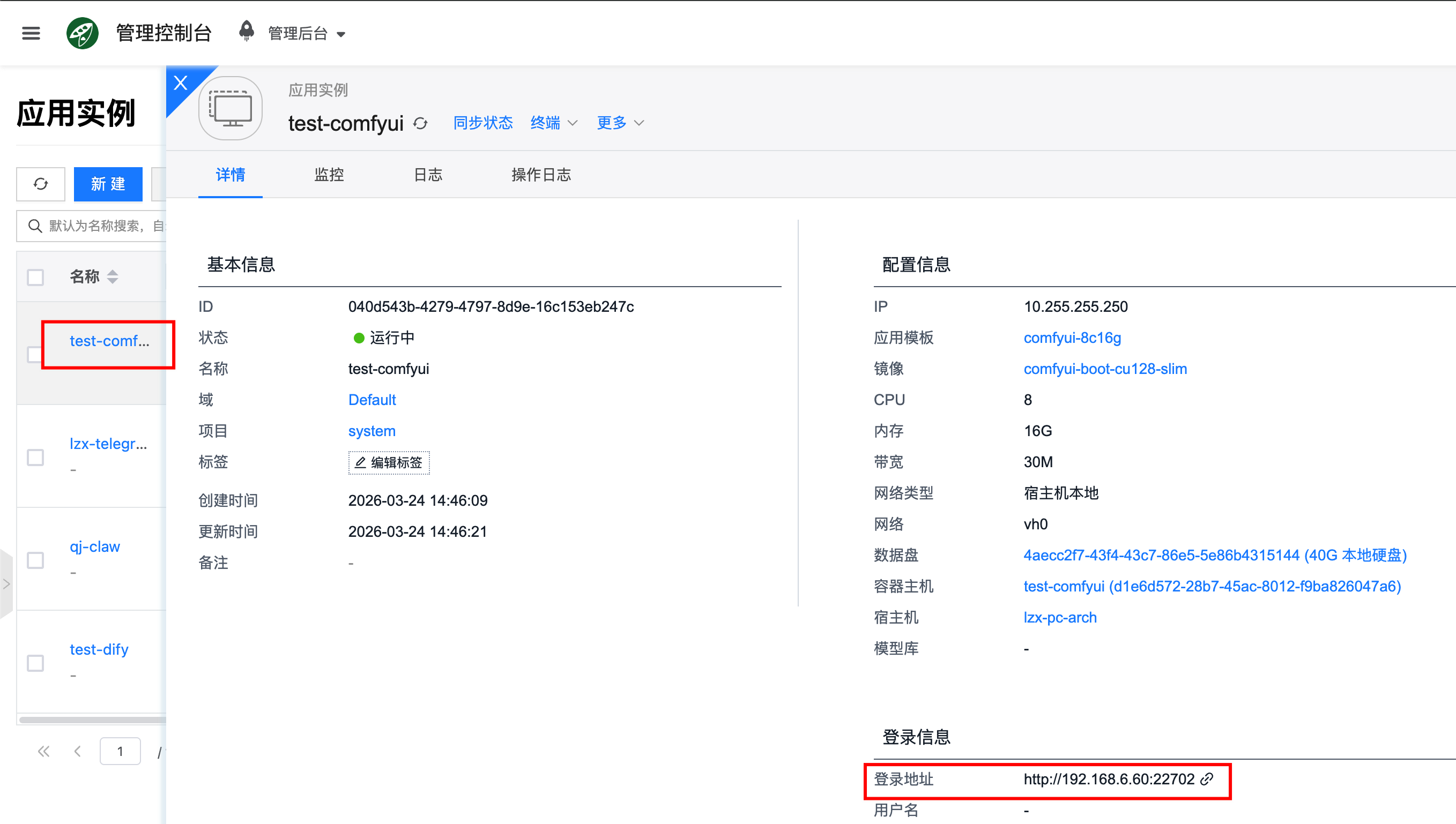
Task: Expand the 更多 dropdown menu
Action: (x=620, y=123)
